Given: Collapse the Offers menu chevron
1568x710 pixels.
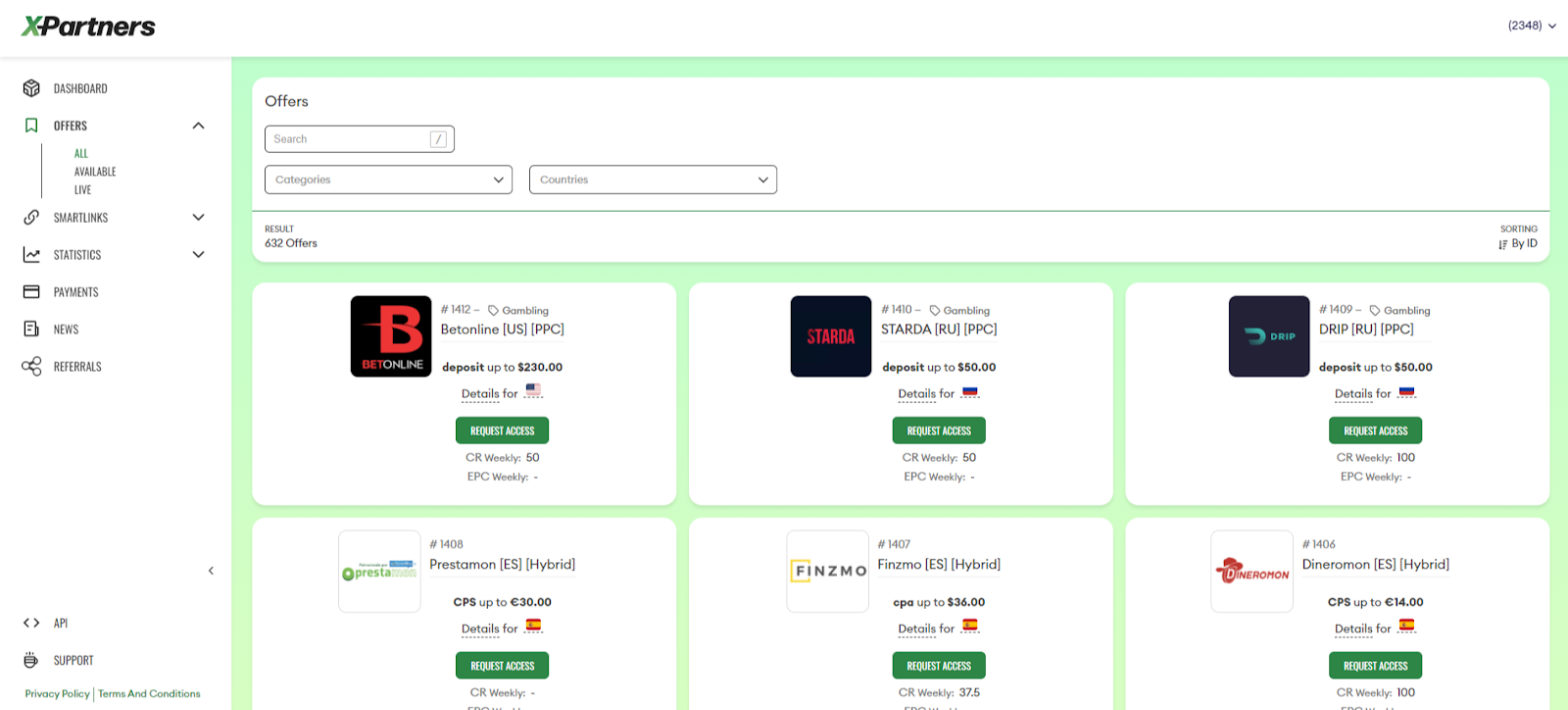Looking at the screenshot, I should (x=198, y=126).
